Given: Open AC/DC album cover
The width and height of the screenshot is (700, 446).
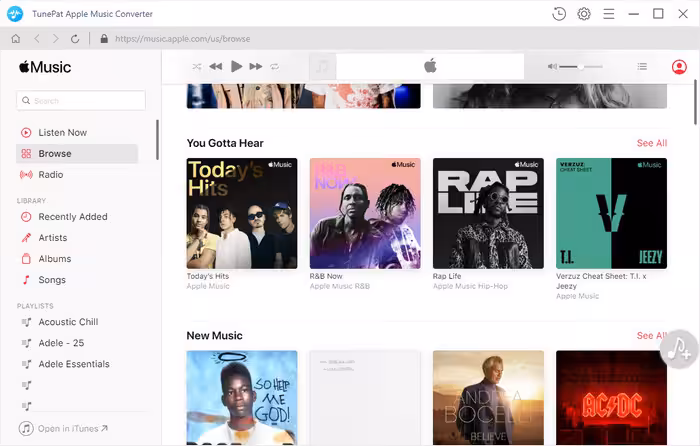Looking at the screenshot, I should click(612, 397).
